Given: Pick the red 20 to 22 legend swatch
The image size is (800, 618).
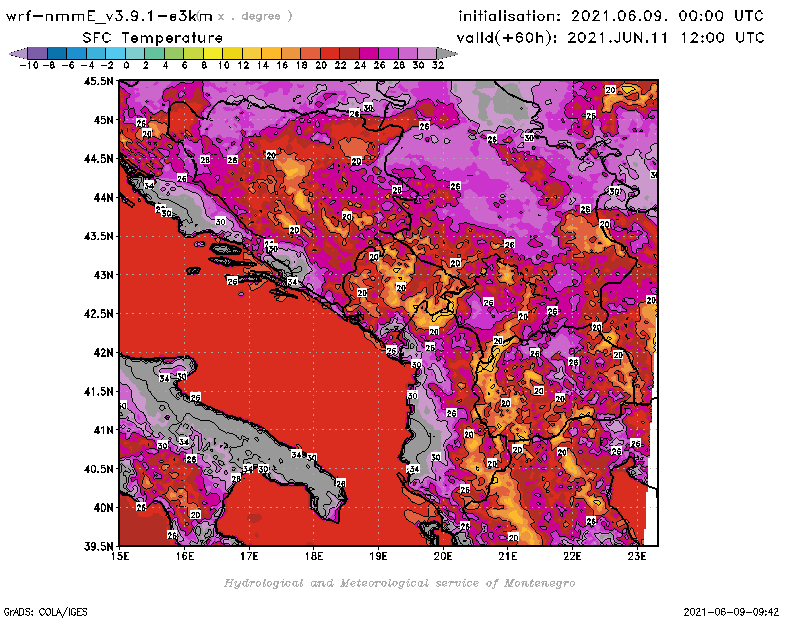Looking at the screenshot, I should 330,53.
